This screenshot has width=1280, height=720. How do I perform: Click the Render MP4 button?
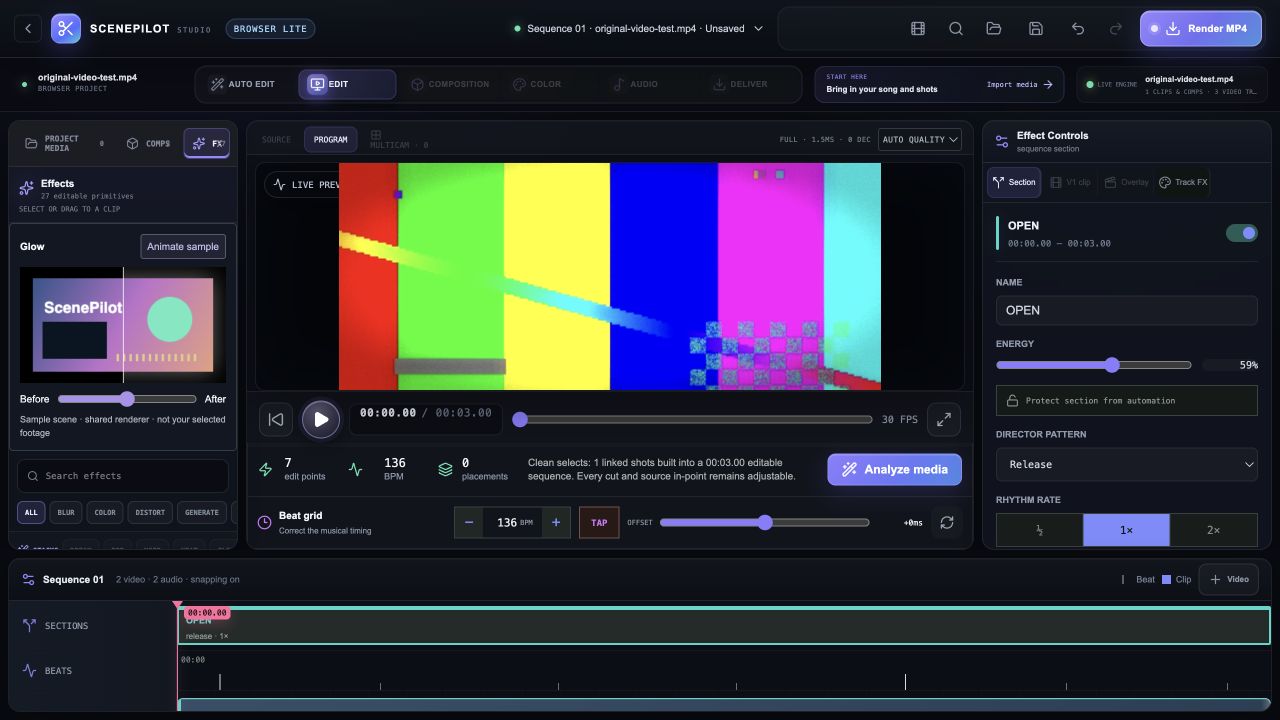pyautogui.click(x=1201, y=29)
